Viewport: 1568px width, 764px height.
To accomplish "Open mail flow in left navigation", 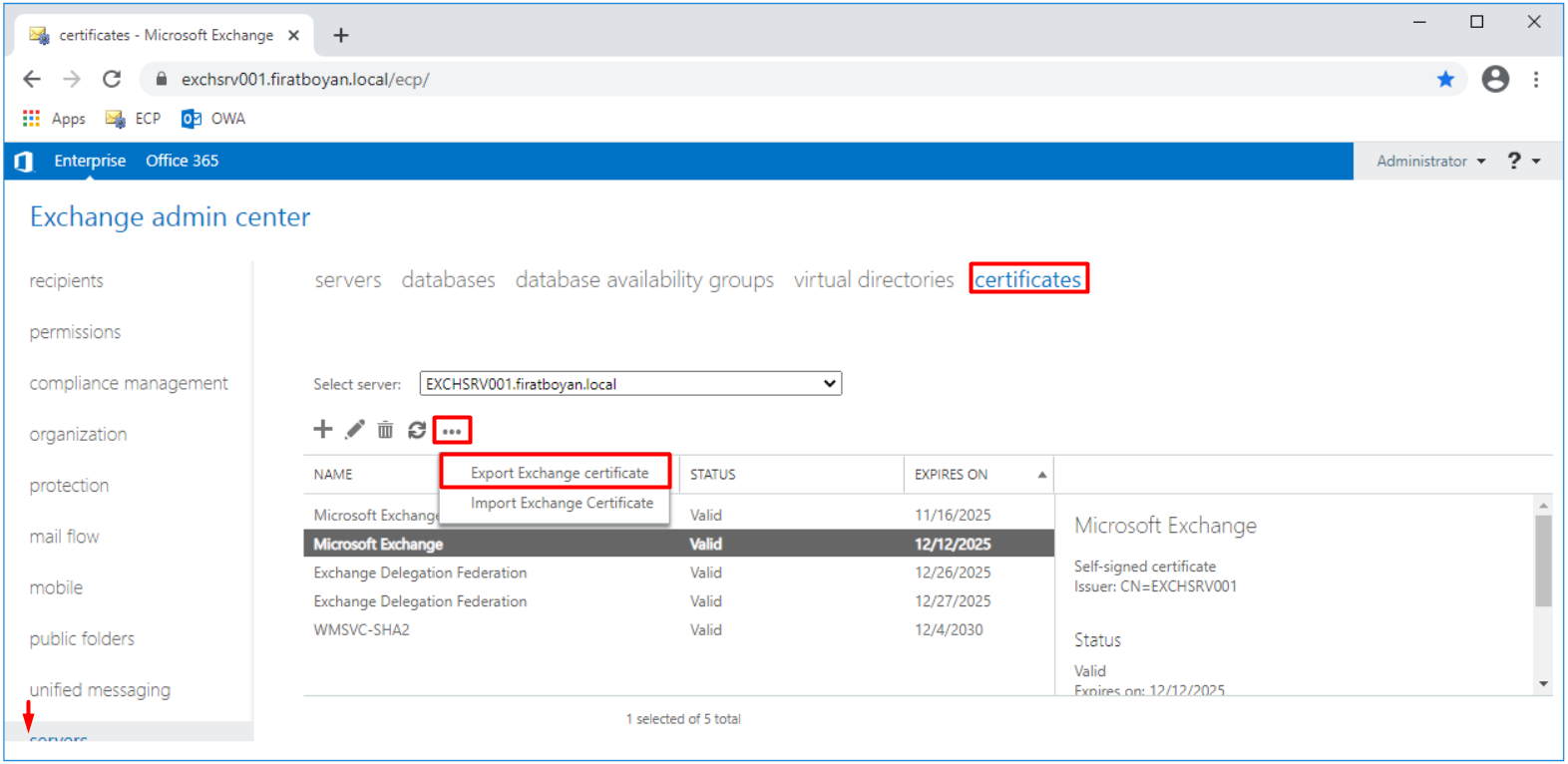I will click(64, 537).
